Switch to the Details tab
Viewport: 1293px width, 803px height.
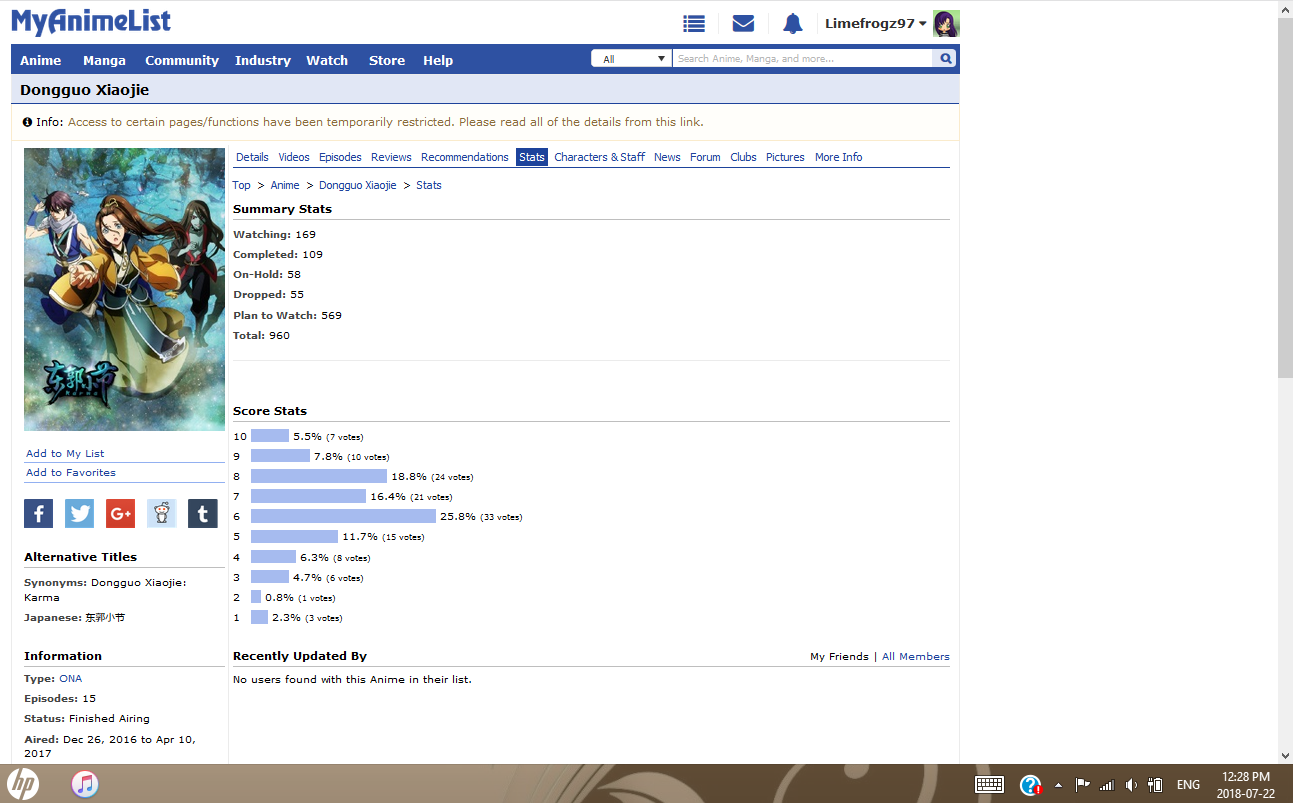click(x=252, y=157)
